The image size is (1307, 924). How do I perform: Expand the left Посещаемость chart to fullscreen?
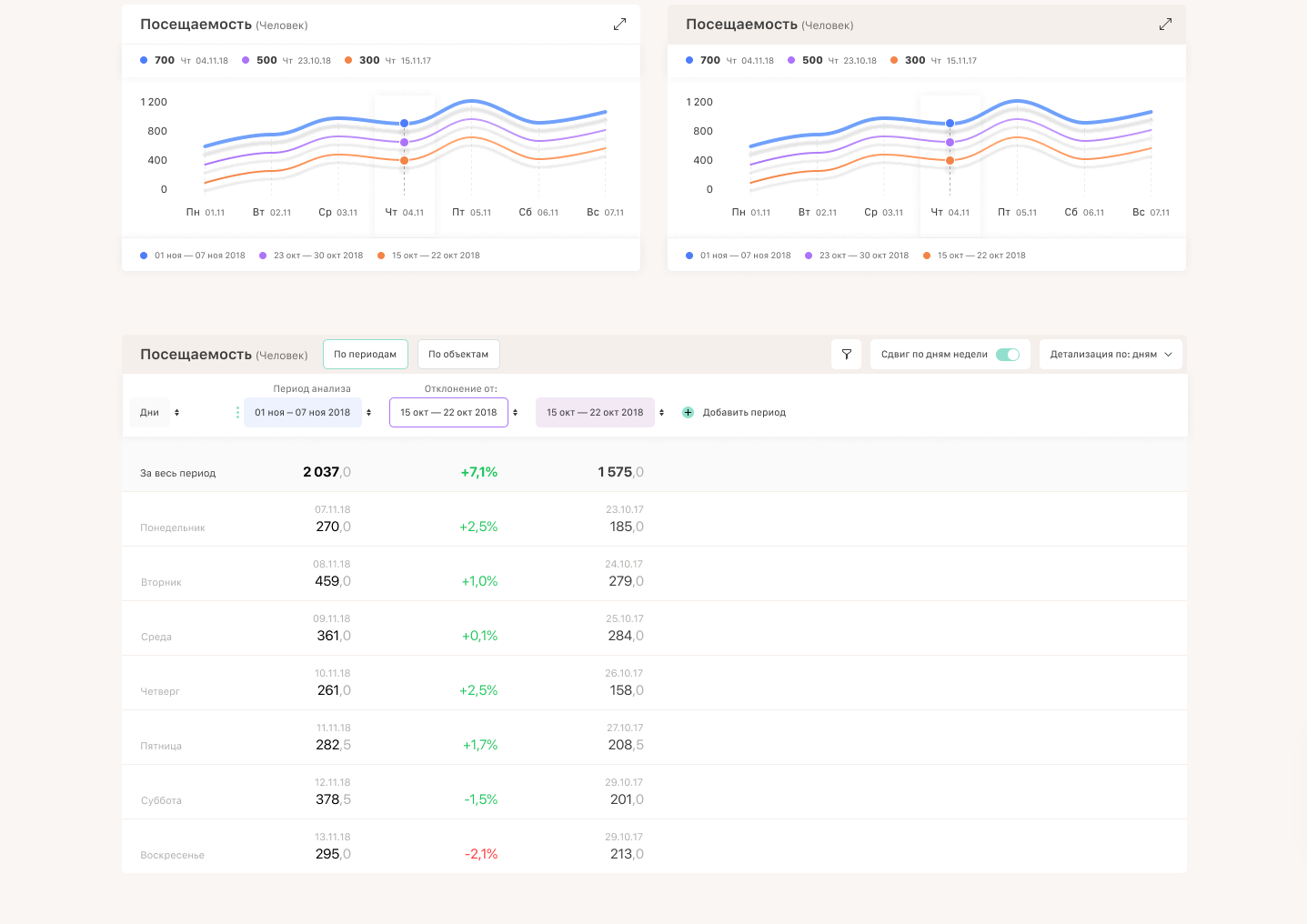point(619,25)
